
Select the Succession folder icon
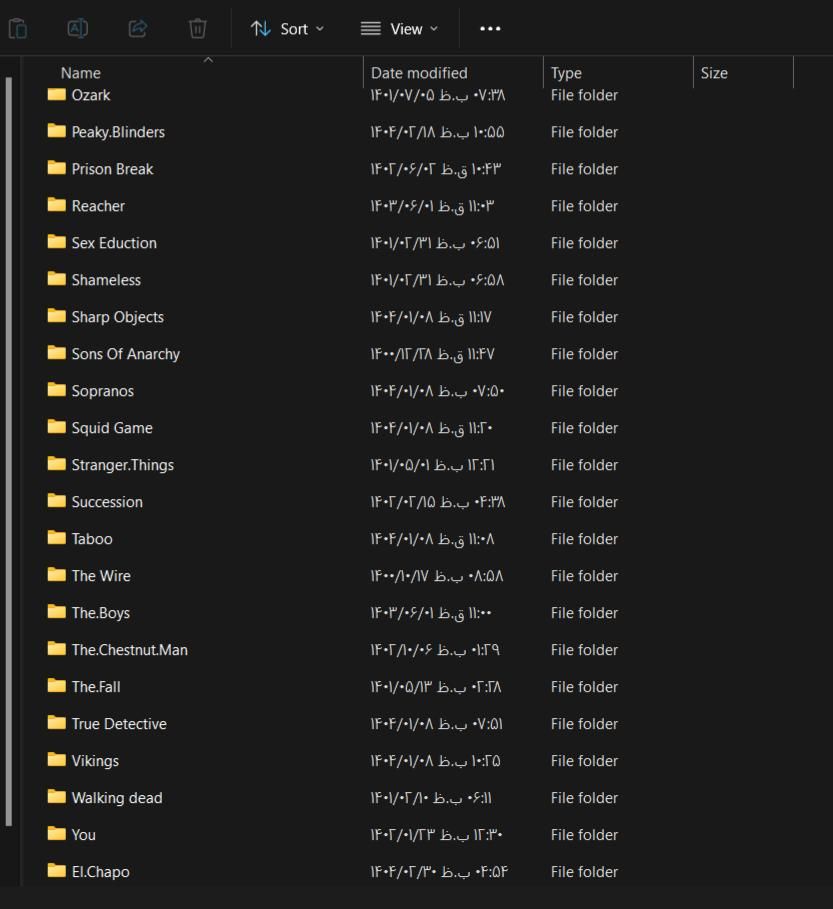[x=56, y=501]
